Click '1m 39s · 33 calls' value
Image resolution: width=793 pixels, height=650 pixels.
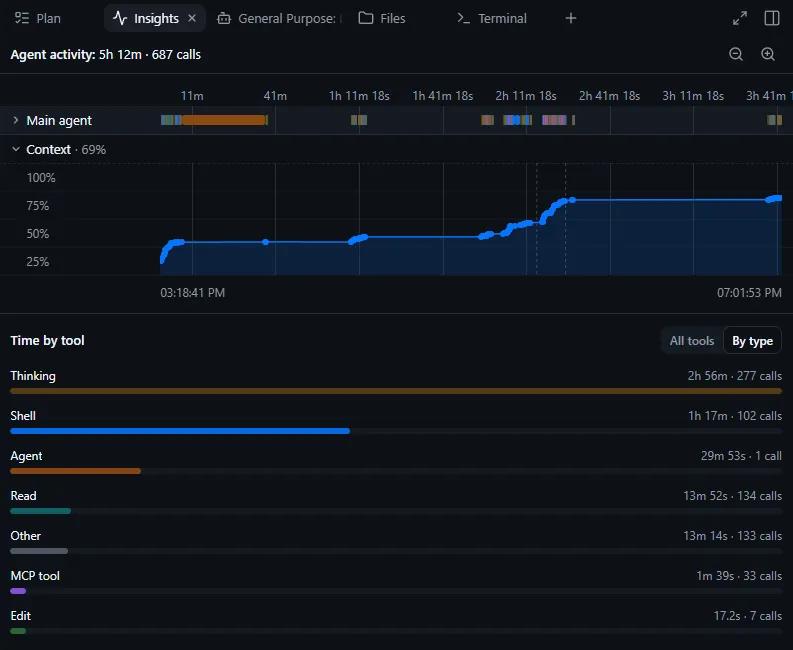pyautogui.click(x=739, y=576)
